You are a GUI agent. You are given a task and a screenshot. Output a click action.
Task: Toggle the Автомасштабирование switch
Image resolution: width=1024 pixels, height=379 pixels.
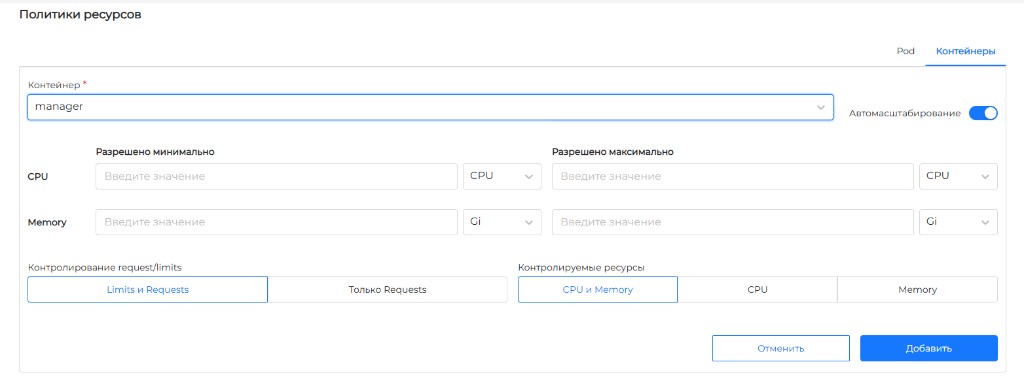[x=983, y=113]
